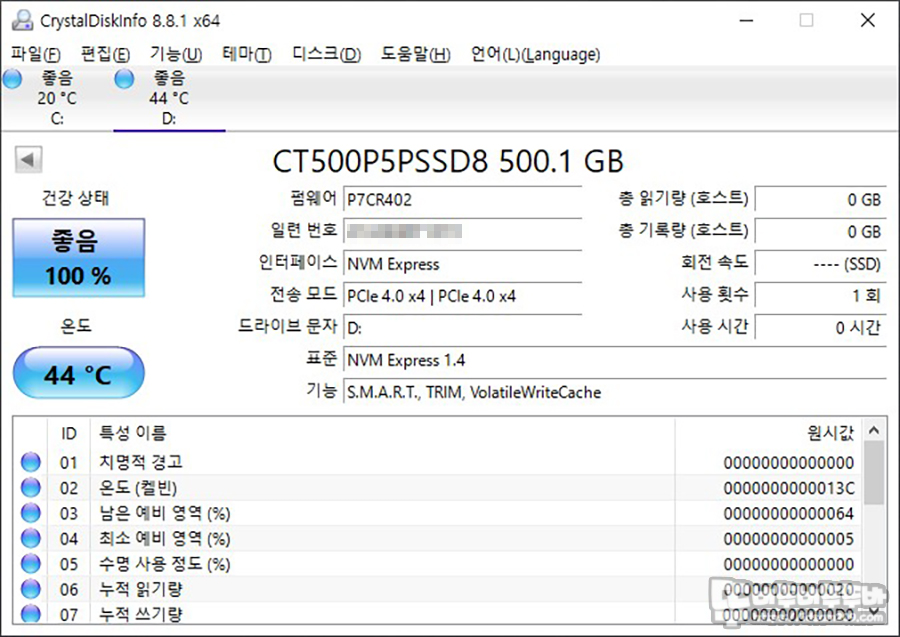This screenshot has height=637, width=900.
Task: Switch to the C: disk tab
Action: tap(57, 99)
